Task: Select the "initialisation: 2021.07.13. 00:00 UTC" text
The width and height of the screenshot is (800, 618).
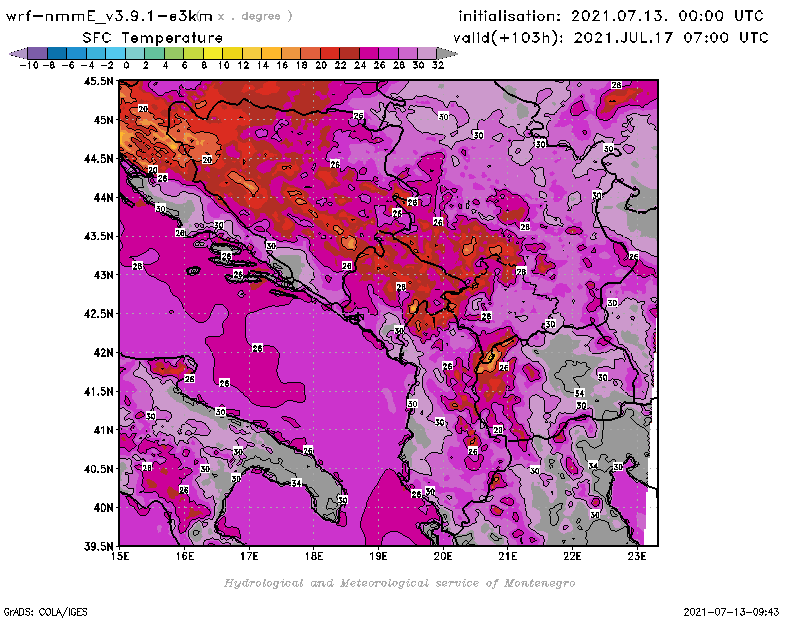Action: pyautogui.click(x=611, y=16)
